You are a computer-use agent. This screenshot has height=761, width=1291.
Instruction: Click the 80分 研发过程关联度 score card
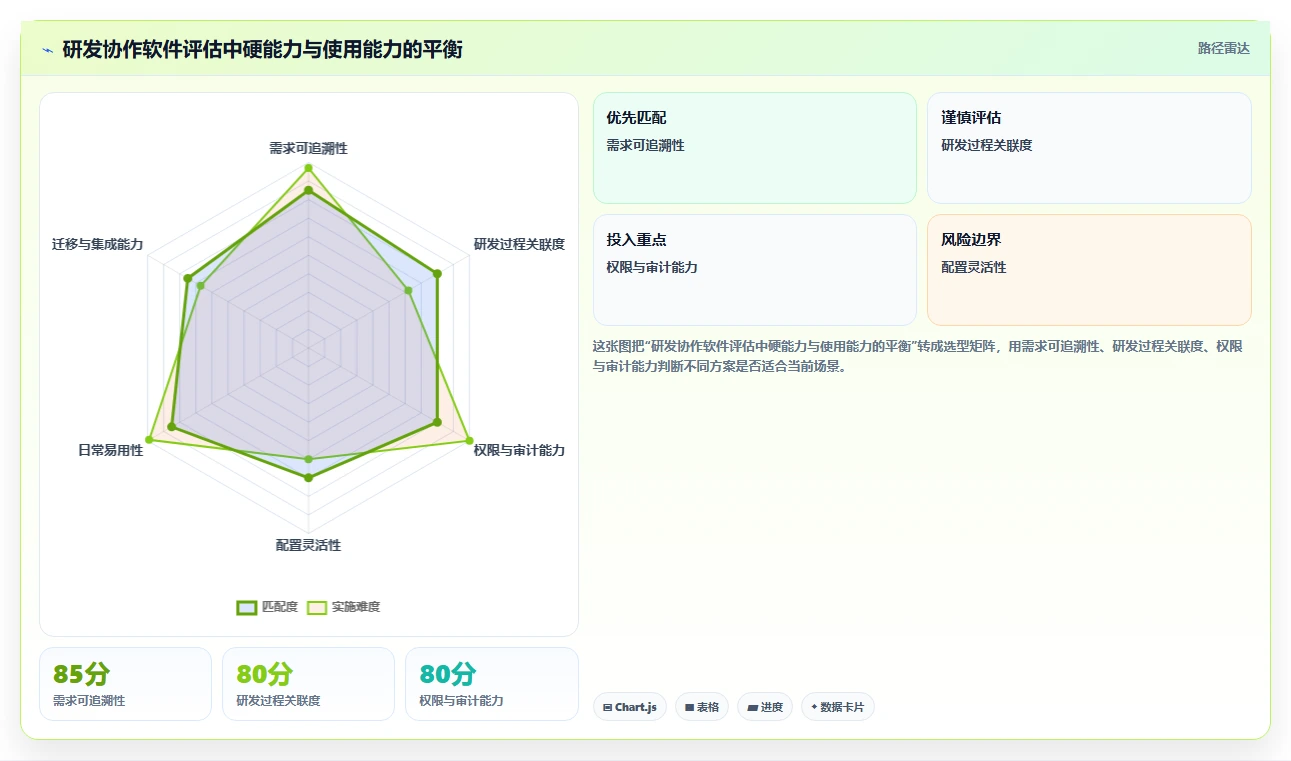(x=309, y=684)
